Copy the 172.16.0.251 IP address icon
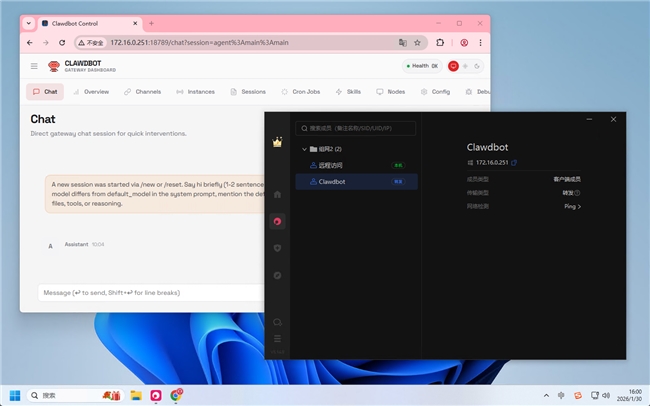This screenshot has width=650, height=406. 514,163
